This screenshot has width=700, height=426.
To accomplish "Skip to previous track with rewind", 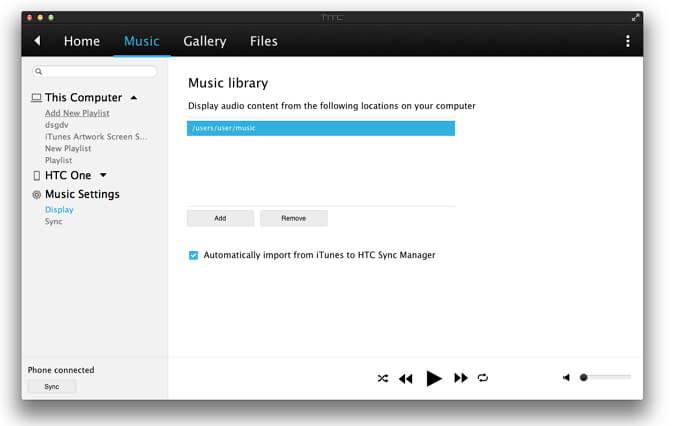I will [x=406, y=379].
